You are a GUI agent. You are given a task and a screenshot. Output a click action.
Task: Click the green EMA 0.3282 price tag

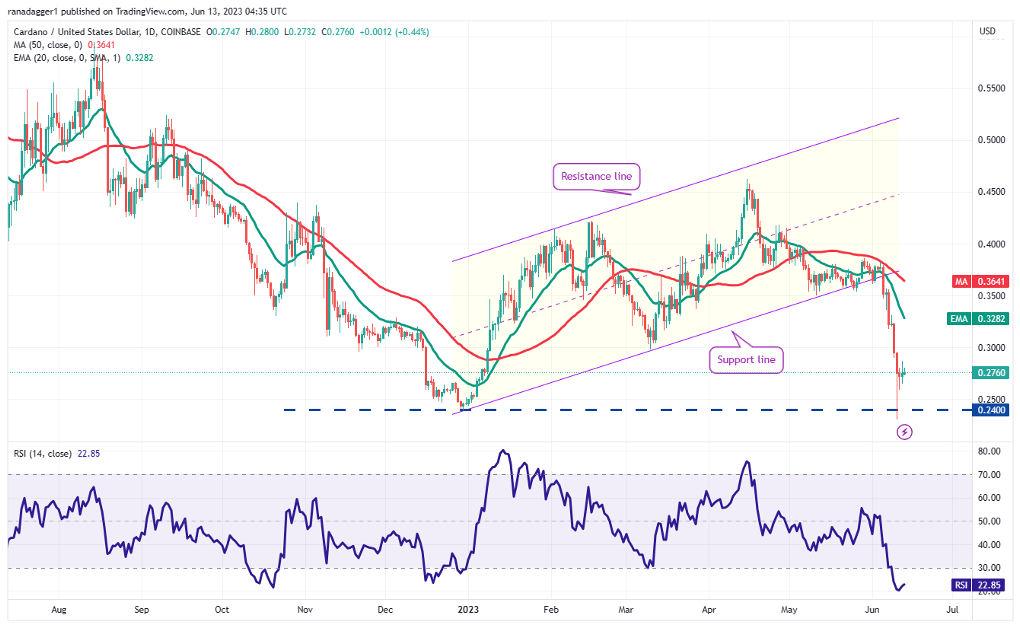(980, 319)
